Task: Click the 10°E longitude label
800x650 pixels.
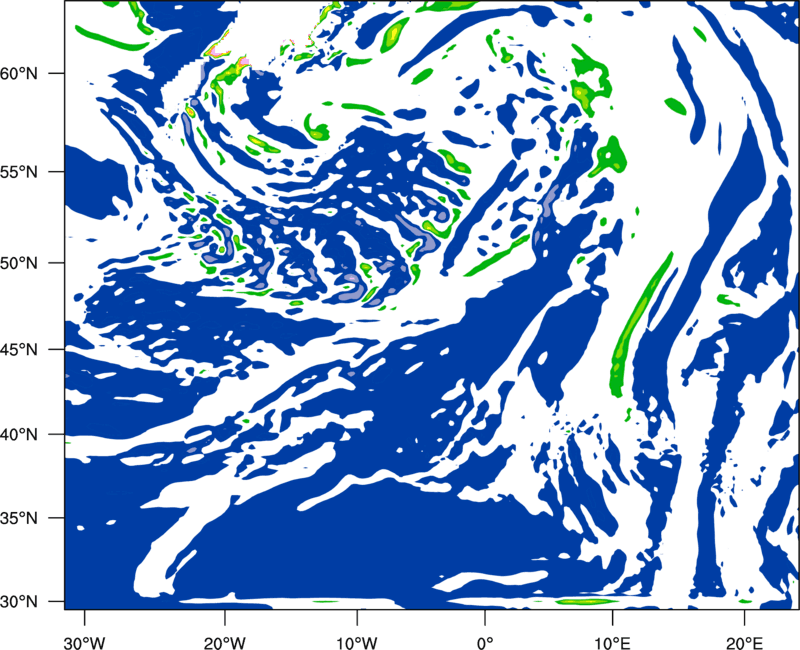Action: (613, 643)
